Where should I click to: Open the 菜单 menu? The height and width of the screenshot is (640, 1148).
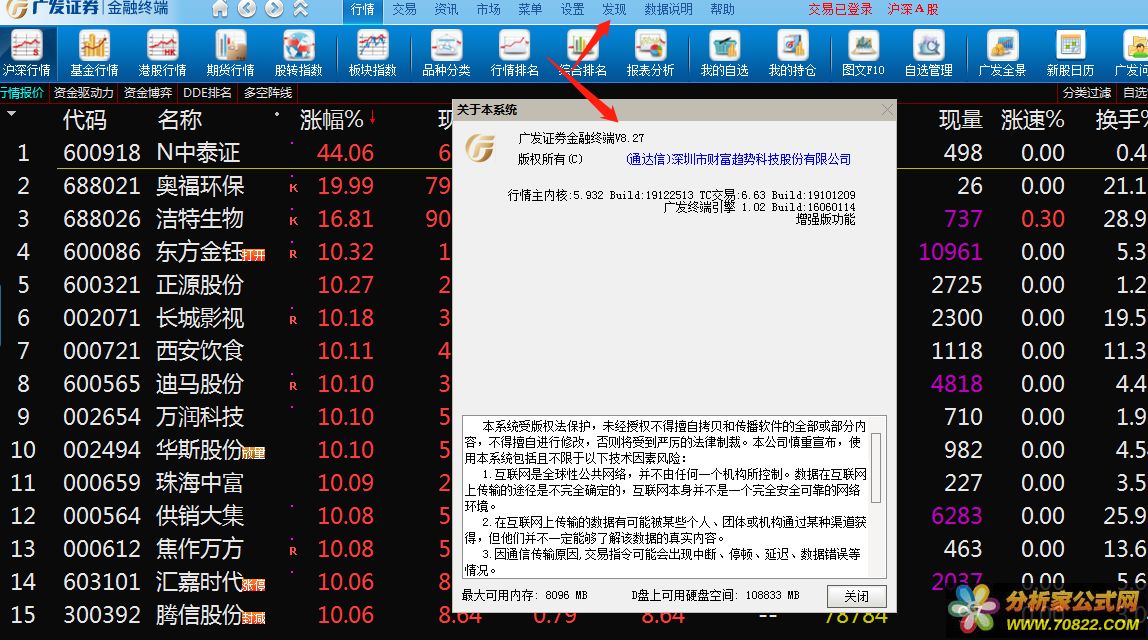[x=530, y=10]
